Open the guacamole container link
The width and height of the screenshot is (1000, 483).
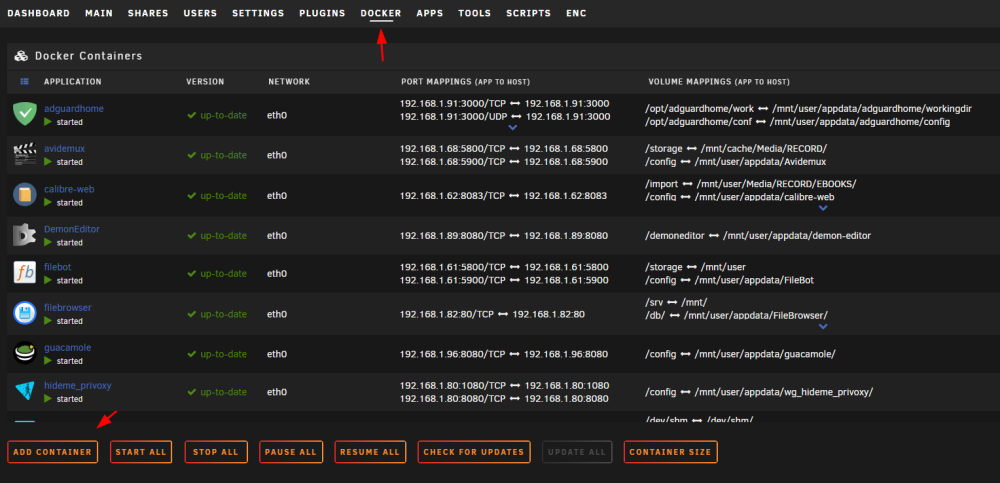coord(68,348)
